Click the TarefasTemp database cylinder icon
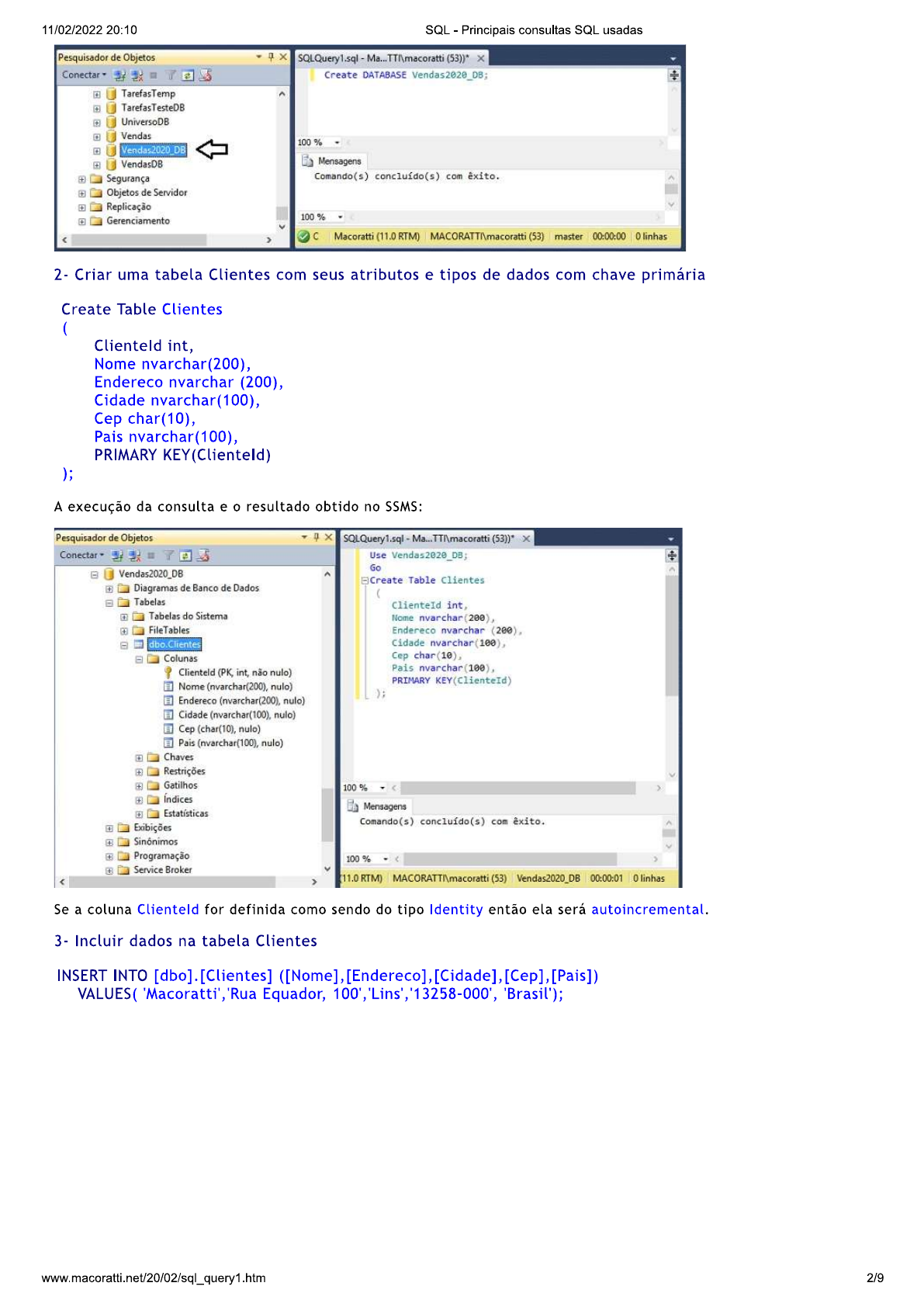The image size is (924, 1307). (111, 94)
